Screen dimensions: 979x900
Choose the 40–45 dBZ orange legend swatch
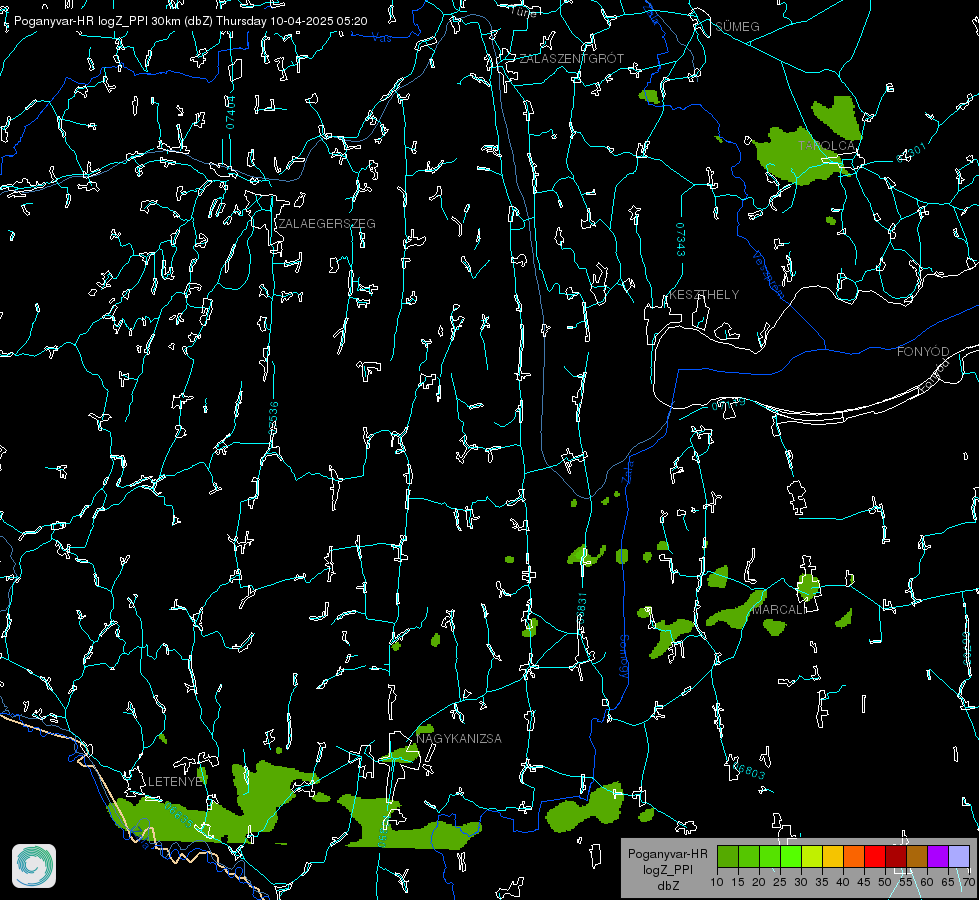tap(854, 856)
